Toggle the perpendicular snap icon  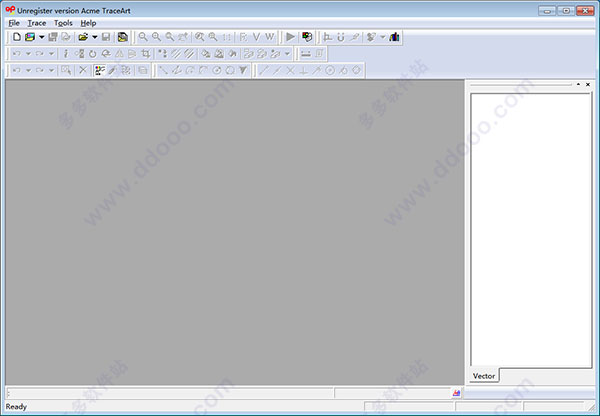tap(303, 70)
